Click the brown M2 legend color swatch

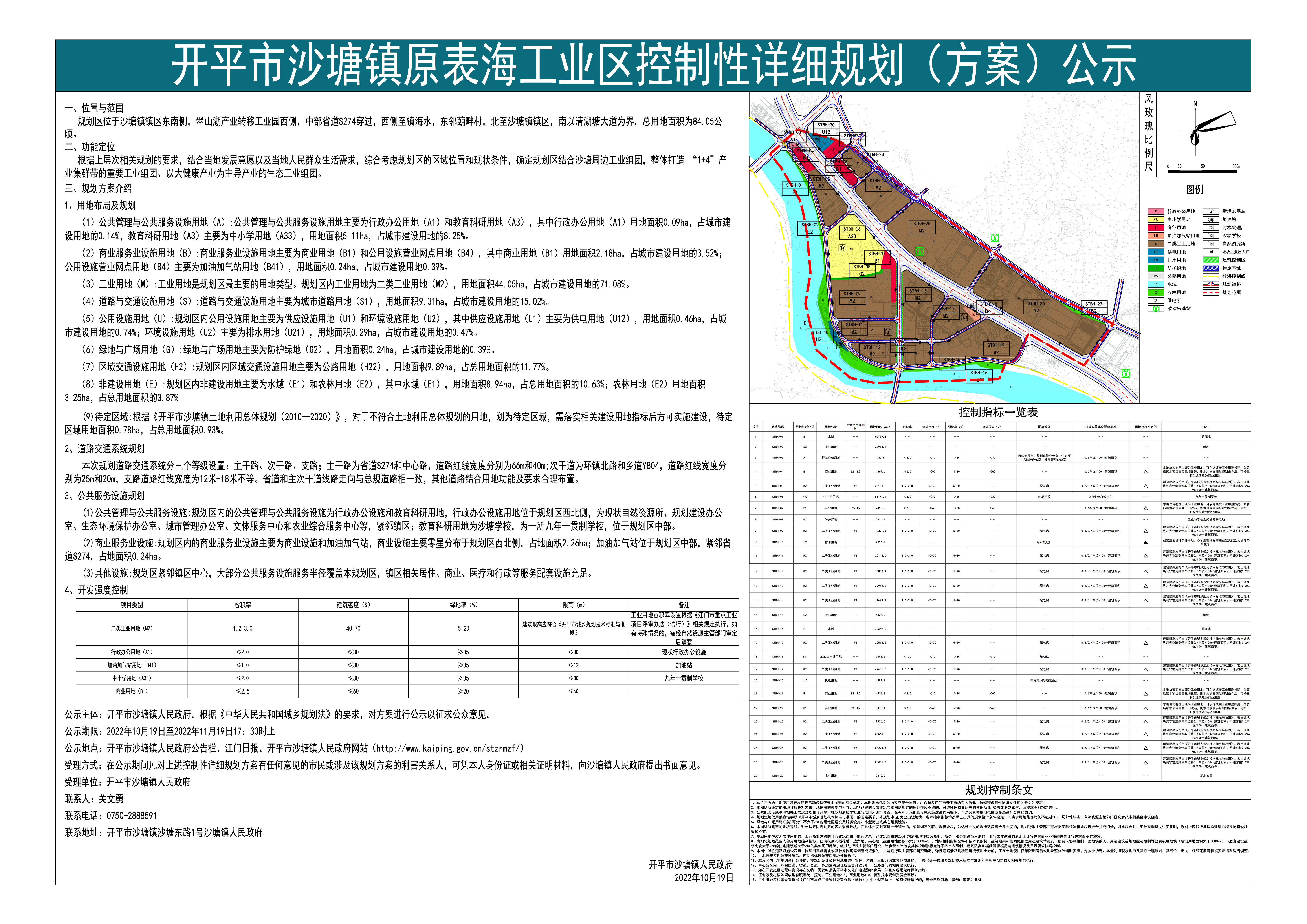click(1156, 244)
